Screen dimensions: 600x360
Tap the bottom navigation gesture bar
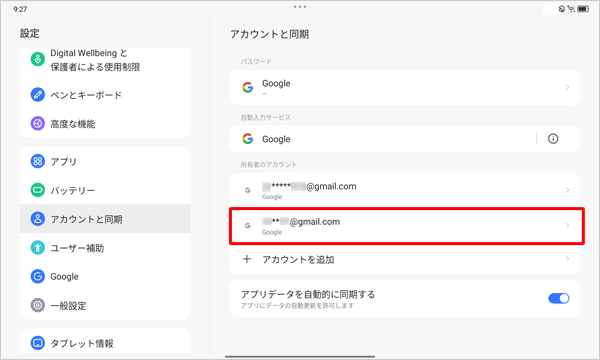coord(300,357)
